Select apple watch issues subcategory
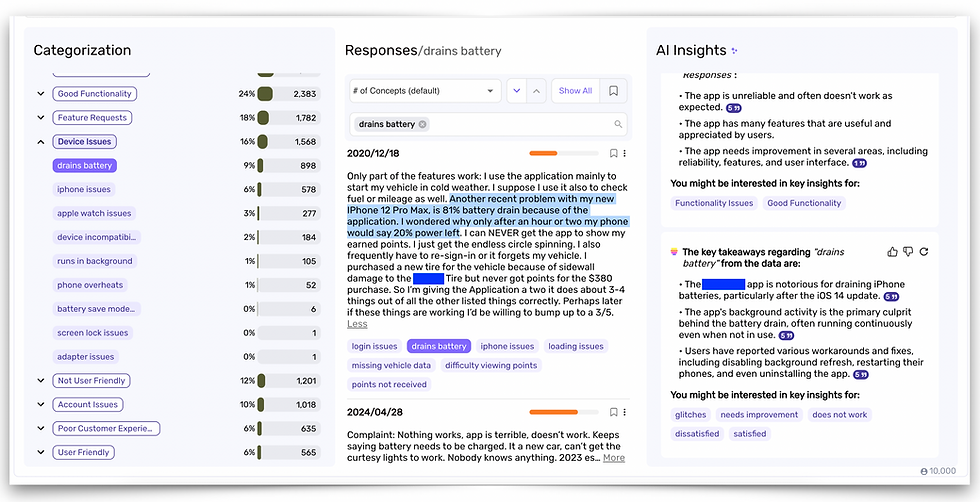Screen dimensions: 980x502 click(x=94, y=213)
